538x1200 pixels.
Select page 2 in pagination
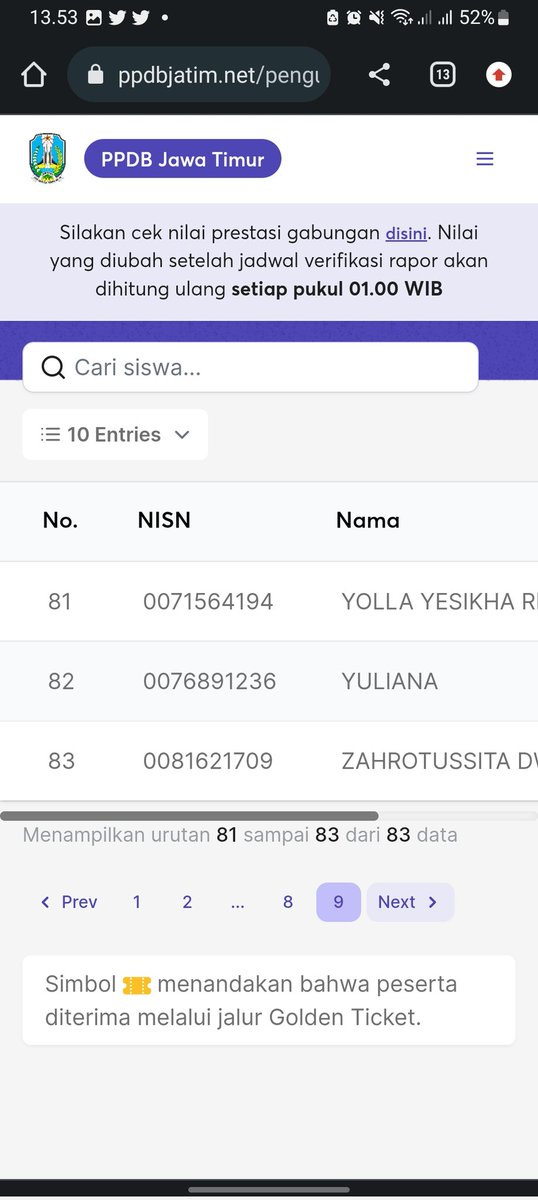[187, 902]
